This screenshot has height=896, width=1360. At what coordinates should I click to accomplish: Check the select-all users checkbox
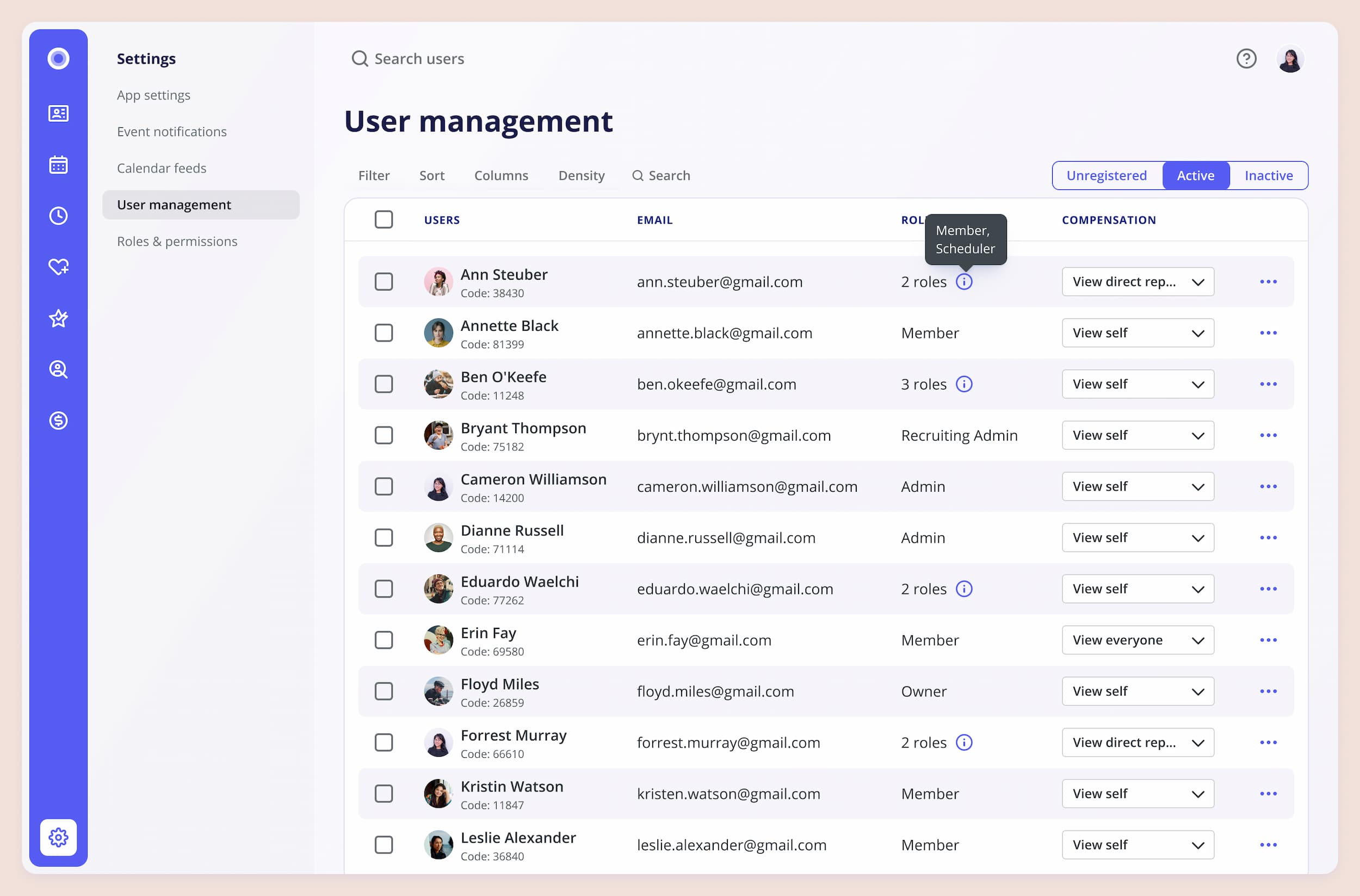pyautogui.click(x=384, y=219)
